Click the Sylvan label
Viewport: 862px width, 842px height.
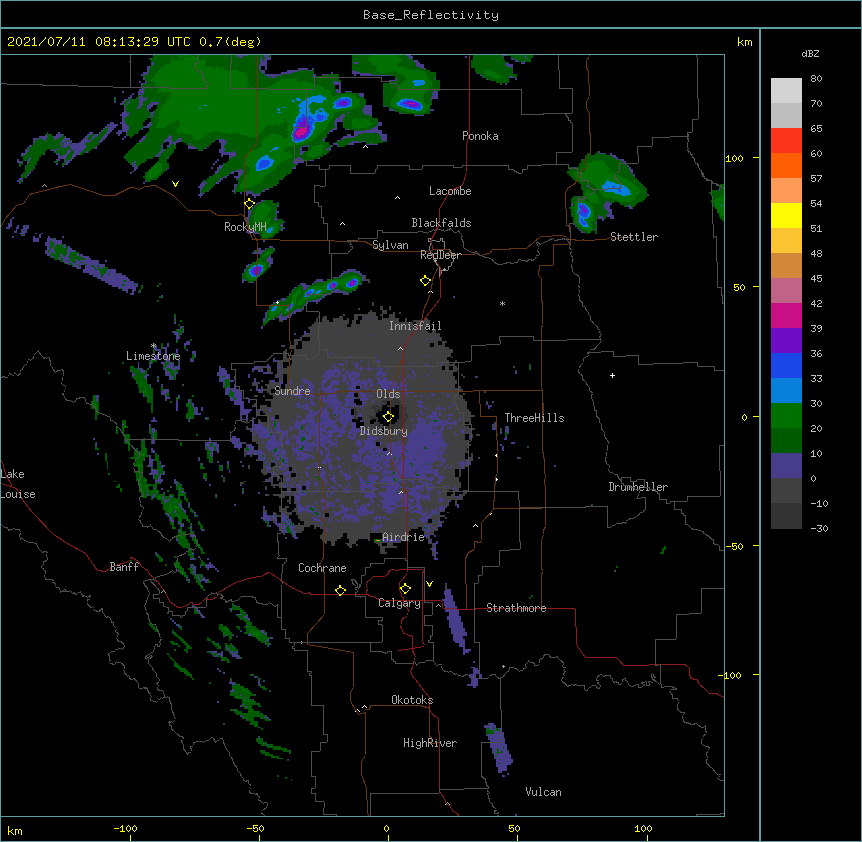click(x=390, y=245)
